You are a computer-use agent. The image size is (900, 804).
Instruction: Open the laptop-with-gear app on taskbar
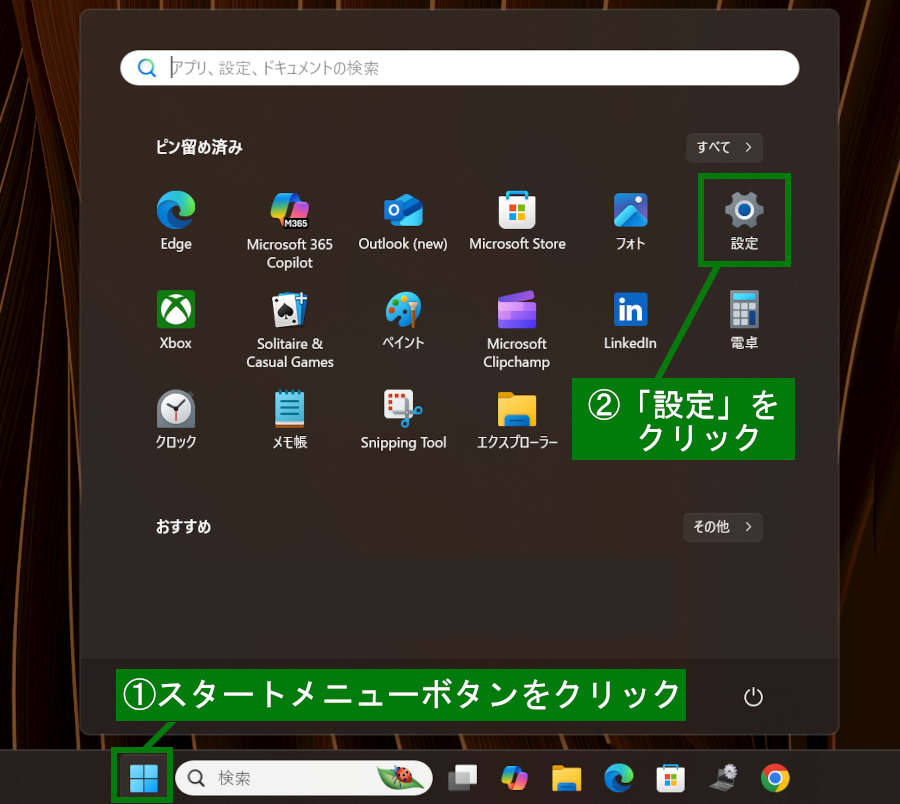click(x=723, y=778)
